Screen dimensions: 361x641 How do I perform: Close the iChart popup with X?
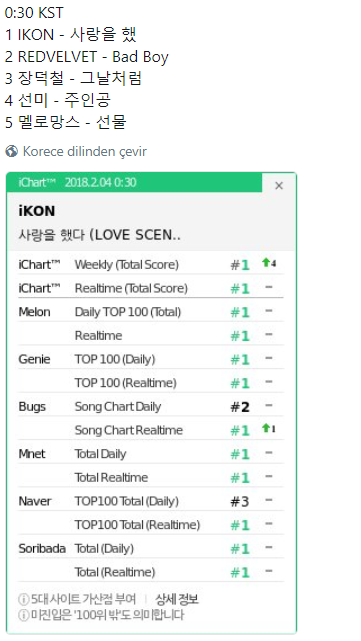click(x=279, y=186)
